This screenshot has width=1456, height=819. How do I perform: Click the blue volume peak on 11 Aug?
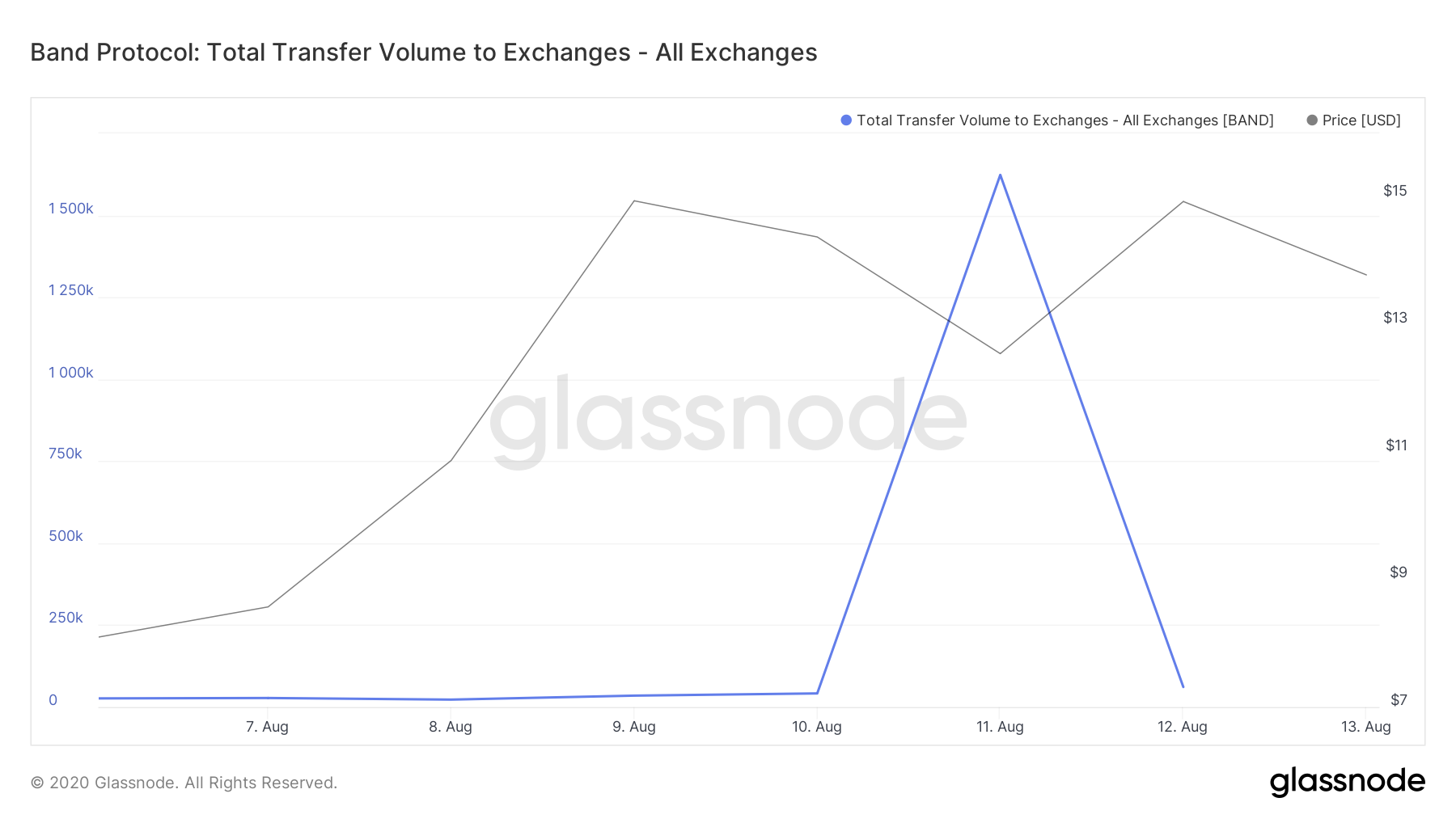click(x=1000, y=175)
